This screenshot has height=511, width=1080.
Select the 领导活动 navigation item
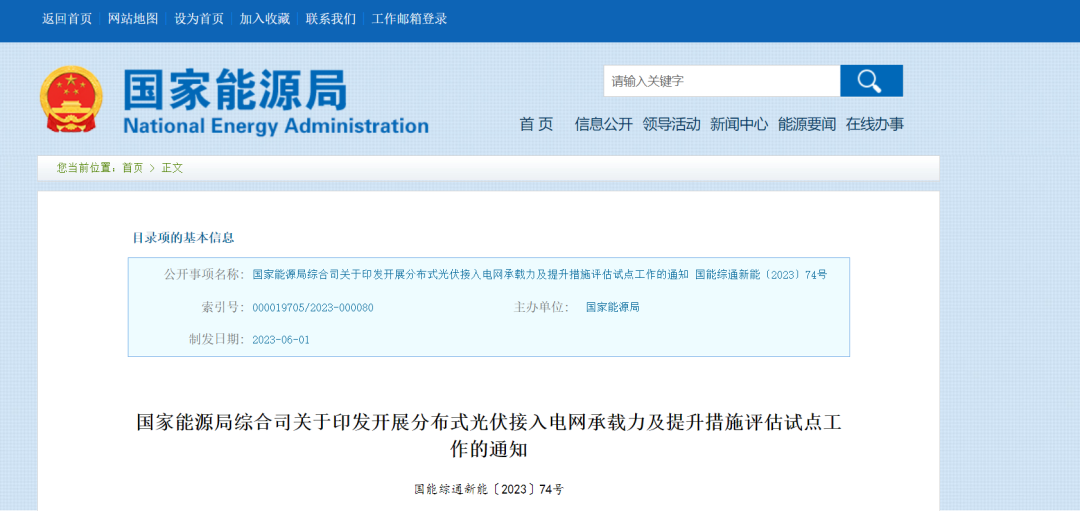(672, 124)
